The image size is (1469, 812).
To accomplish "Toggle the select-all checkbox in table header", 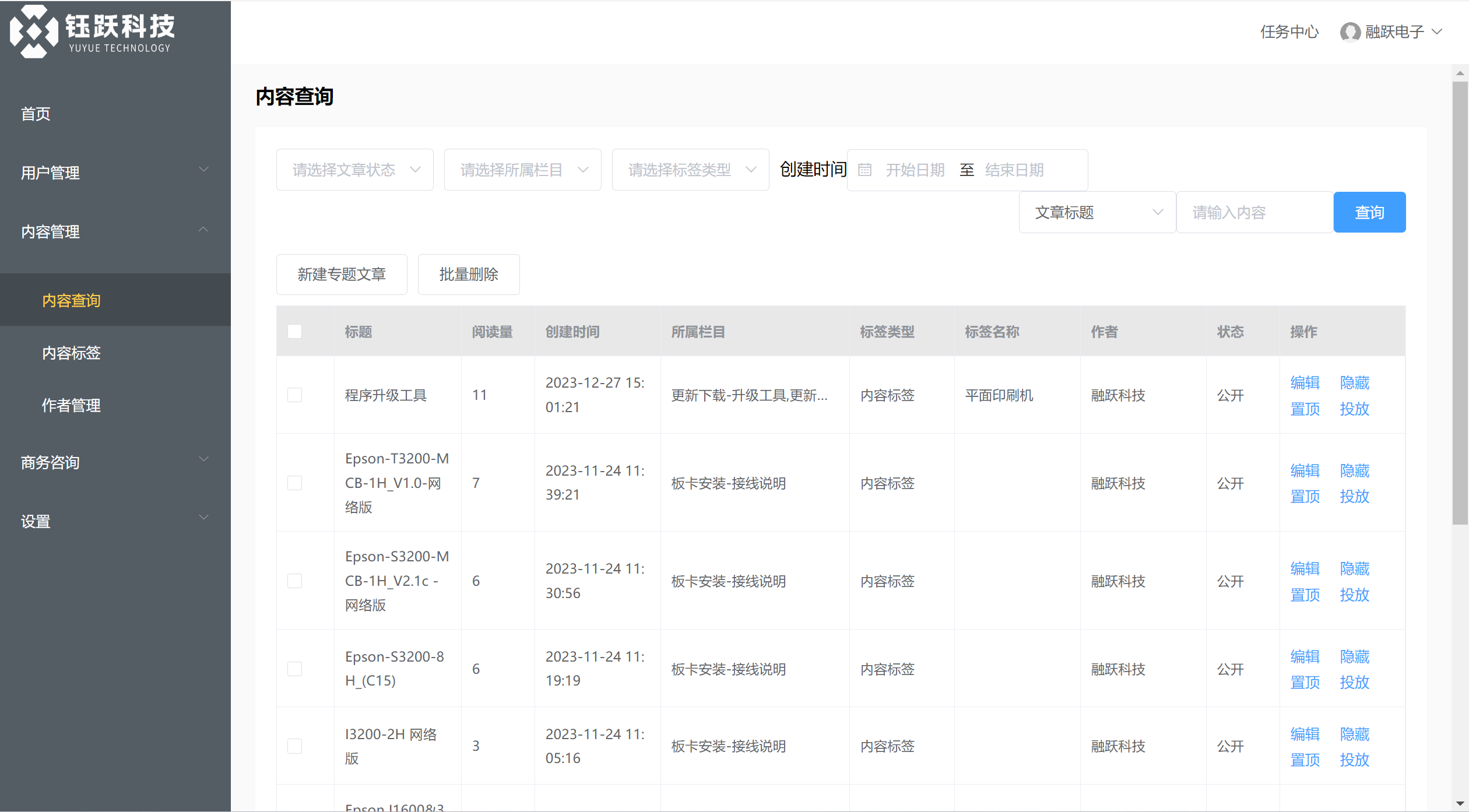I will click(x=295, y=332).
